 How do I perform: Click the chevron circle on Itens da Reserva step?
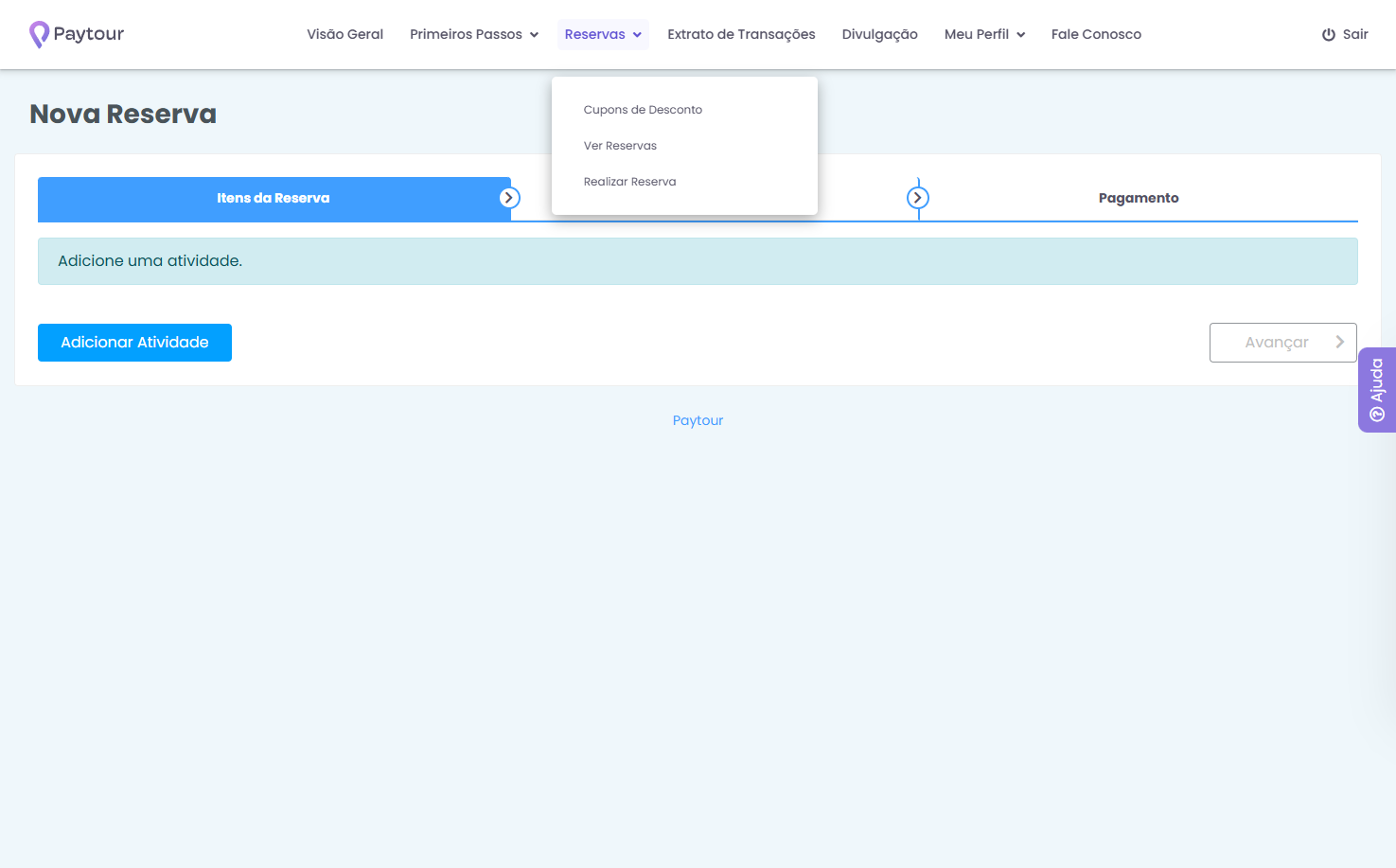(x=509, y=198)
